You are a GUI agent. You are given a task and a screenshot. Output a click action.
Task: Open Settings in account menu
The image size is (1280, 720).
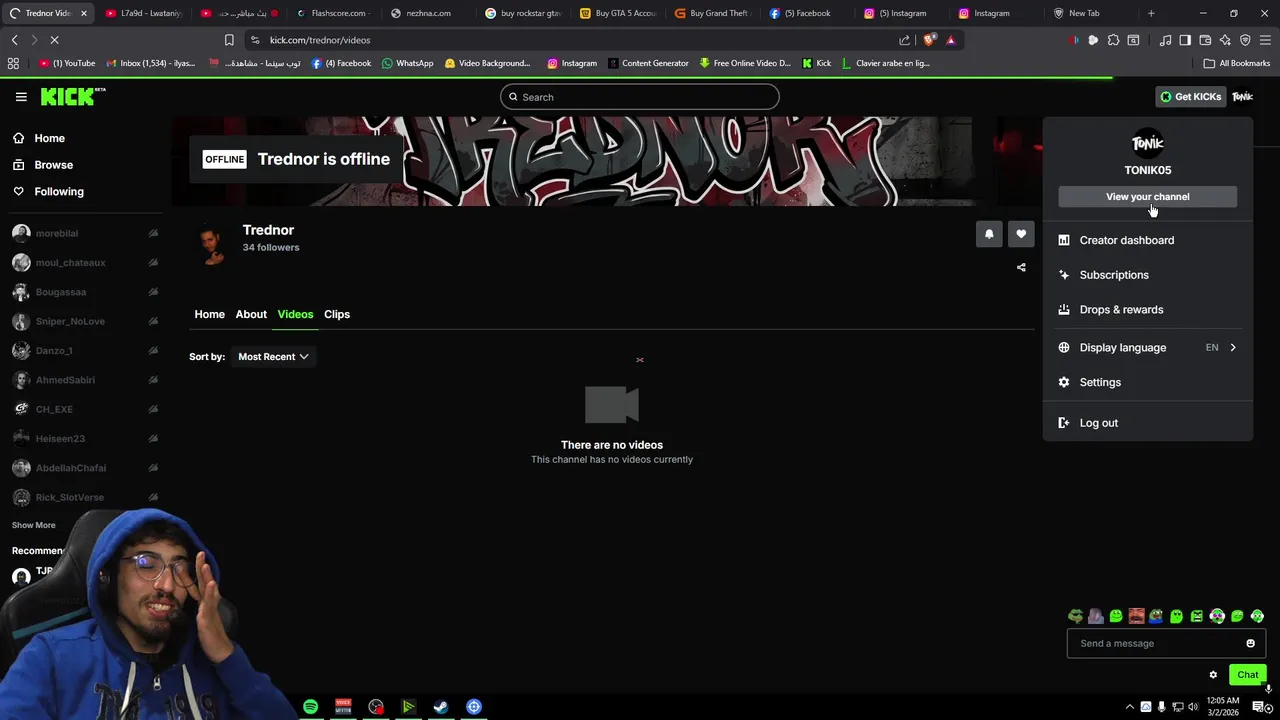pos(1148,382)
